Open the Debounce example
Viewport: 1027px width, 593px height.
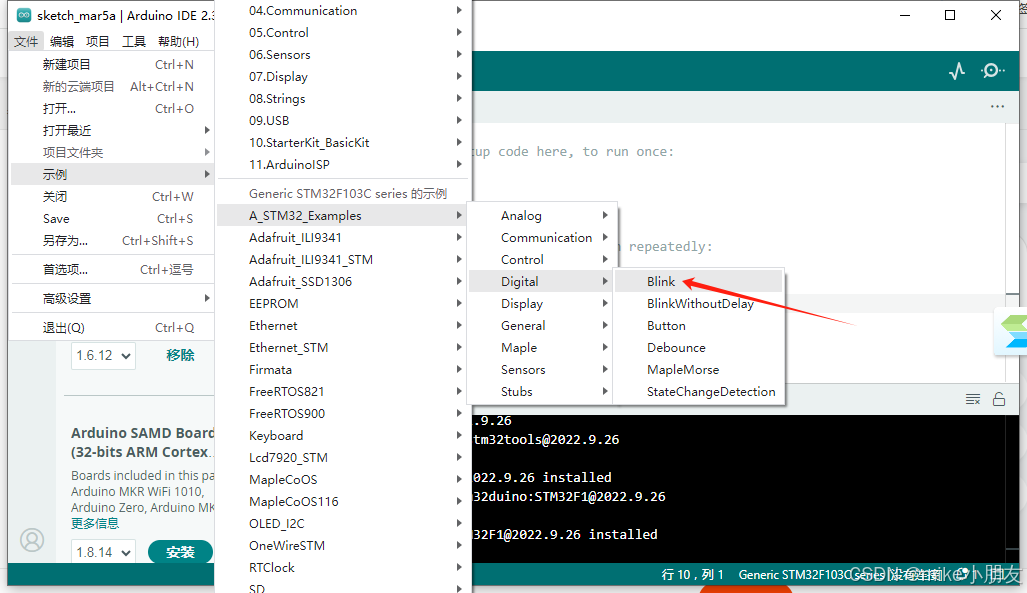(699, 347)
